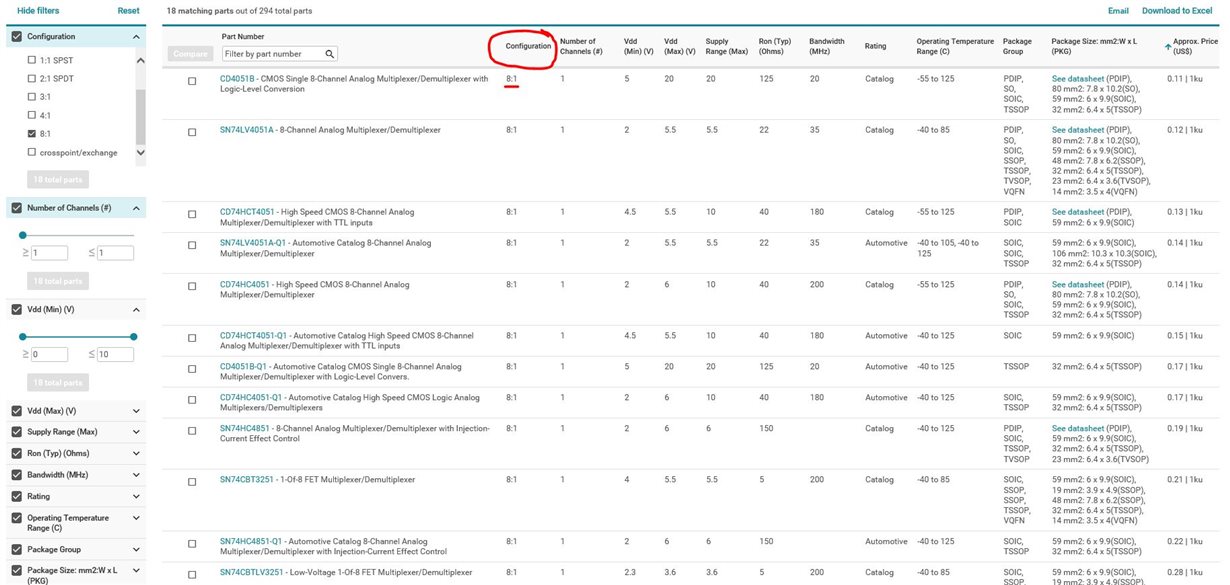Download results to Excel

pyautogui.click(x=1178, y=10)
